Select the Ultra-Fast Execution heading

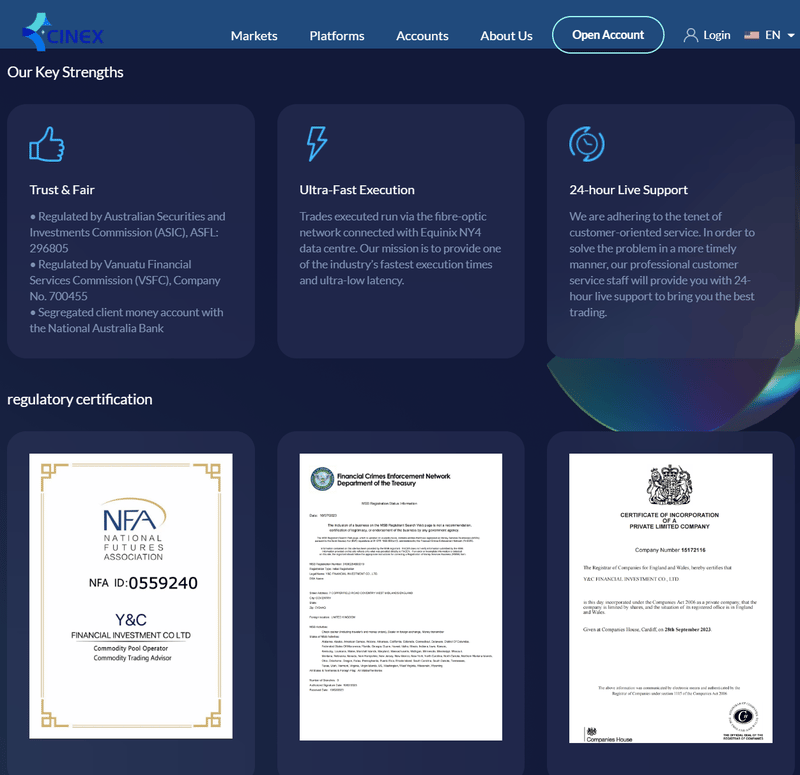[x=357, y=190]
